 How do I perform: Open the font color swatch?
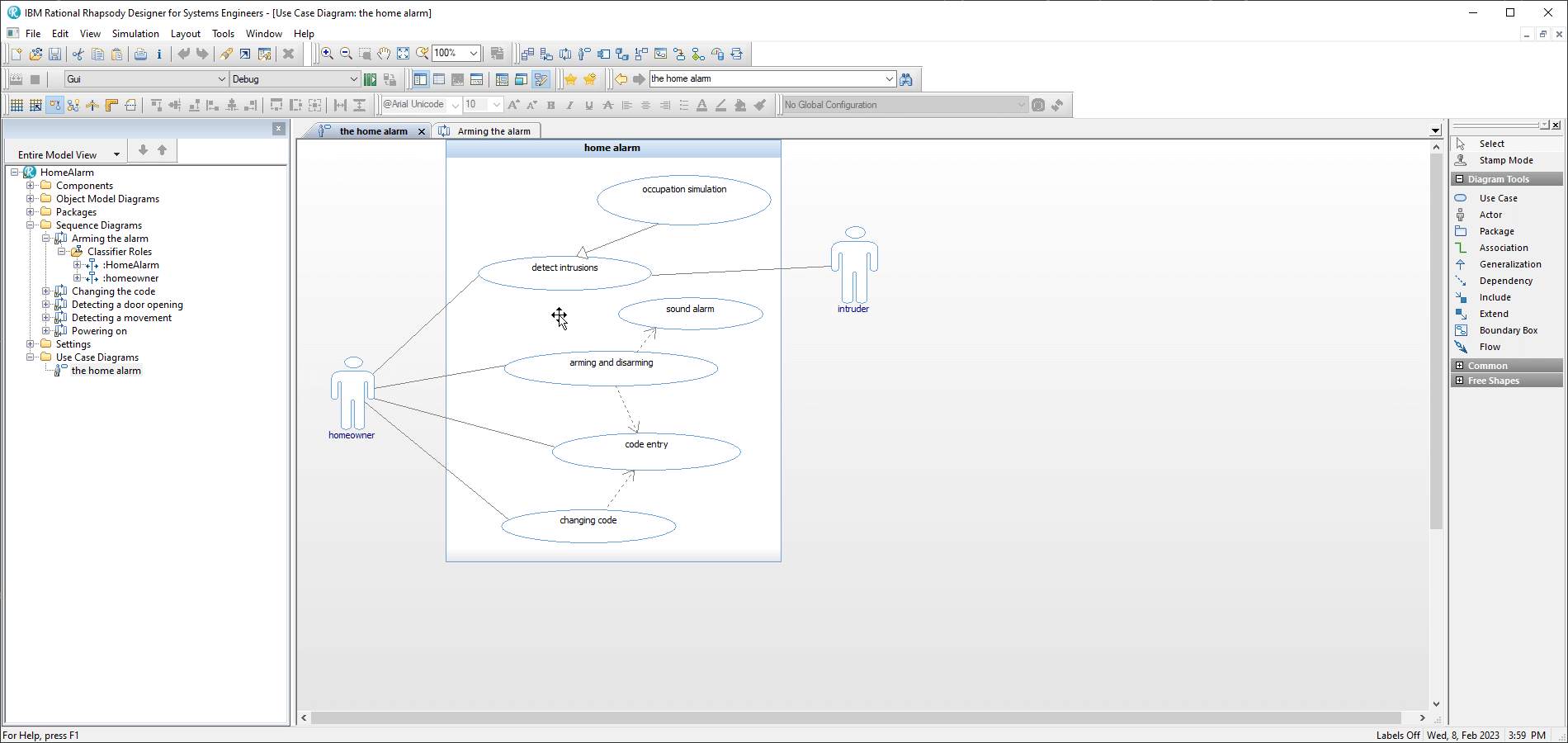pos(701,105)
